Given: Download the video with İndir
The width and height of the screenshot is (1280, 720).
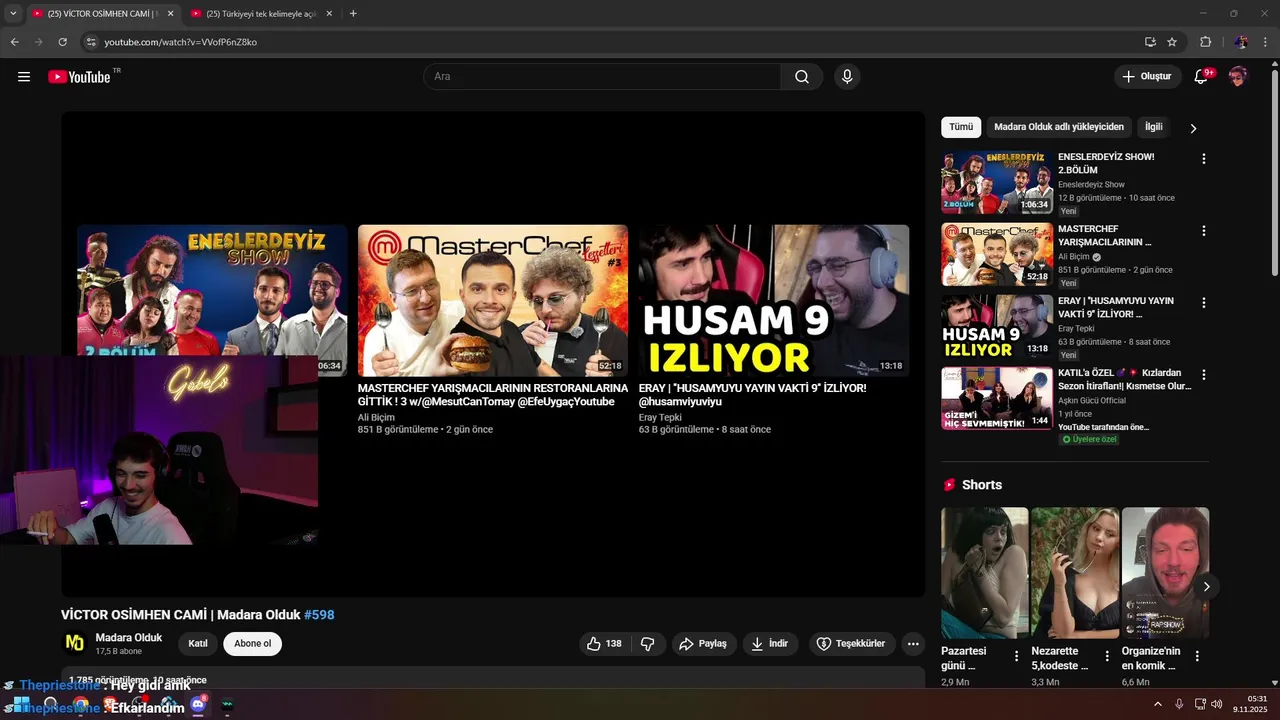Looking at the screenshot, I should click(x=770, y=644).
